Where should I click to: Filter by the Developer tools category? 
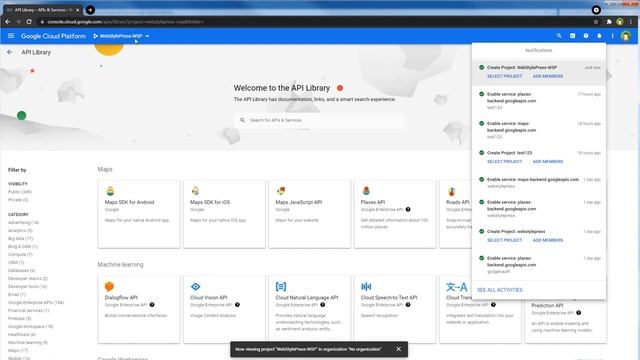click(x=27, y=287)
